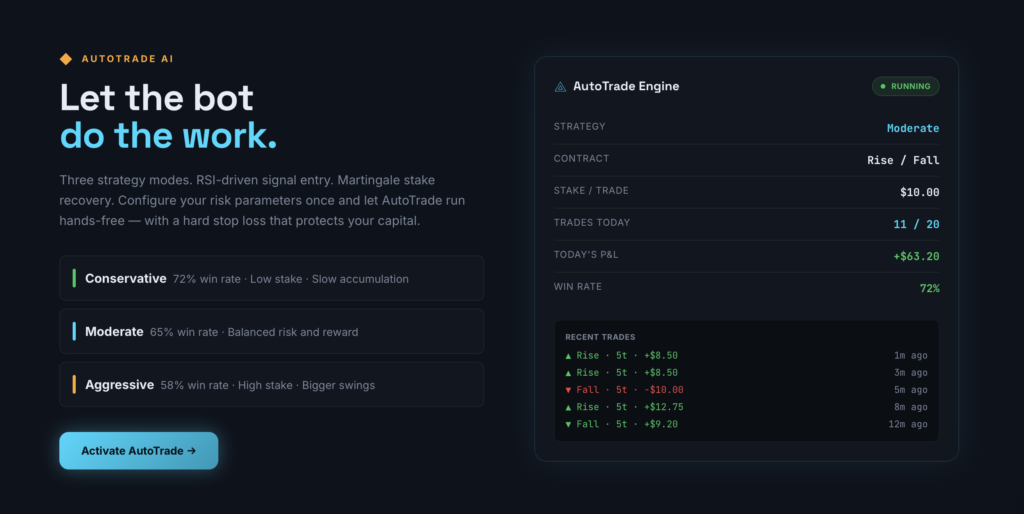
Task: Click the AUTOTRADE AI label text
Action: pos(127,59)
